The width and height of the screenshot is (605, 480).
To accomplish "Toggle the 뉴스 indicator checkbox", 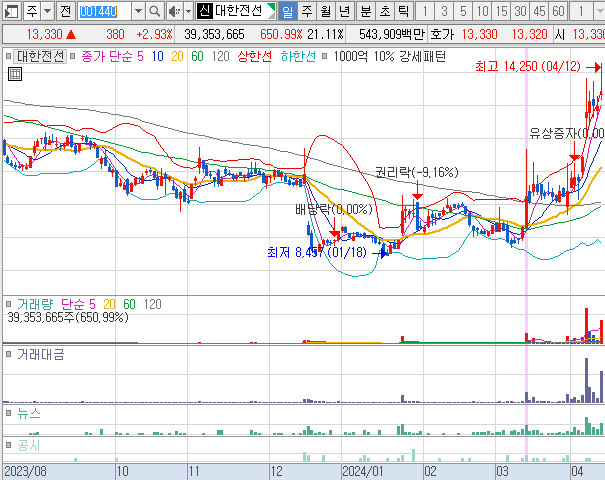I will 8,414.
